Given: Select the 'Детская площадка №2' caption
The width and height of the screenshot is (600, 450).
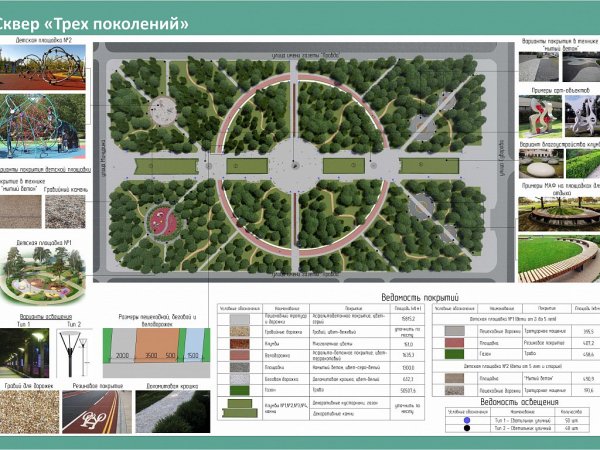Looking at the screenshot, I should (44, 40).
